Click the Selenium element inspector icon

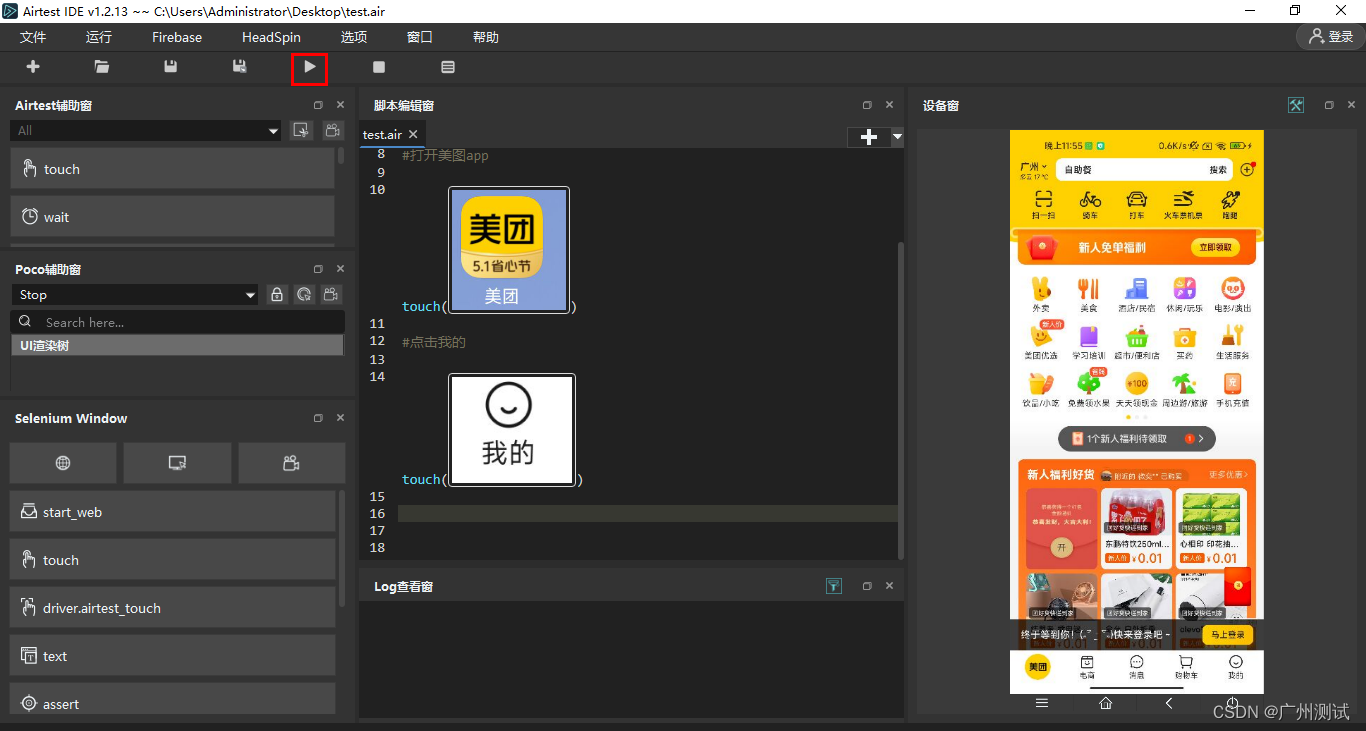[x=177, y=463]
